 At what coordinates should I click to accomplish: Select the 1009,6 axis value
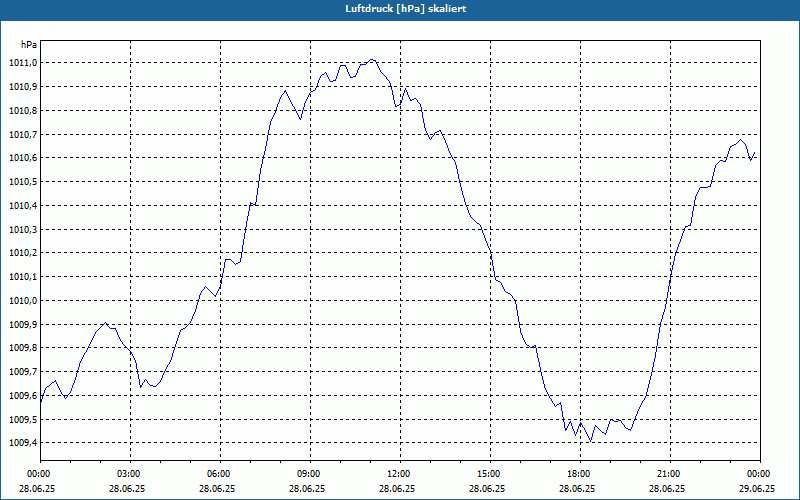(23, 395)
